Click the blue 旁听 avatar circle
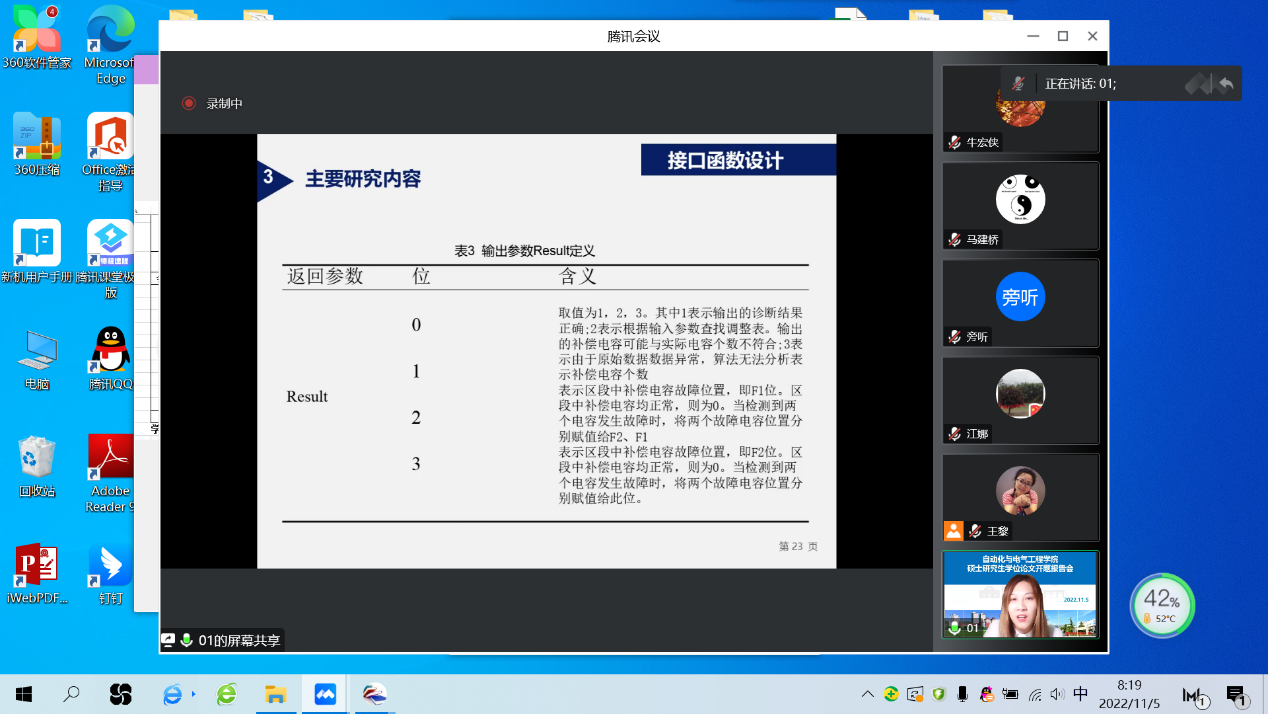The image size is (1268, 714). [1020, 297]
